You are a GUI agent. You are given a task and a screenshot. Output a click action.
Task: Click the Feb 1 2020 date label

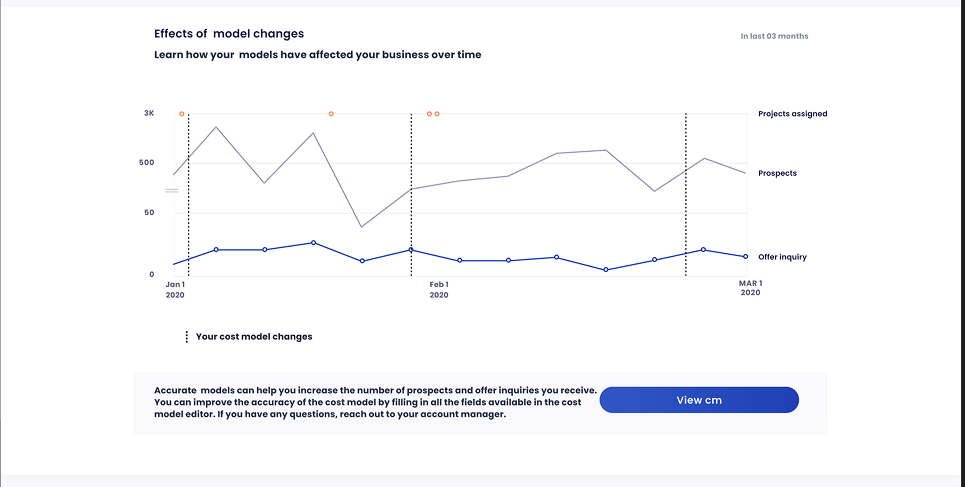(x=439, y=290)
